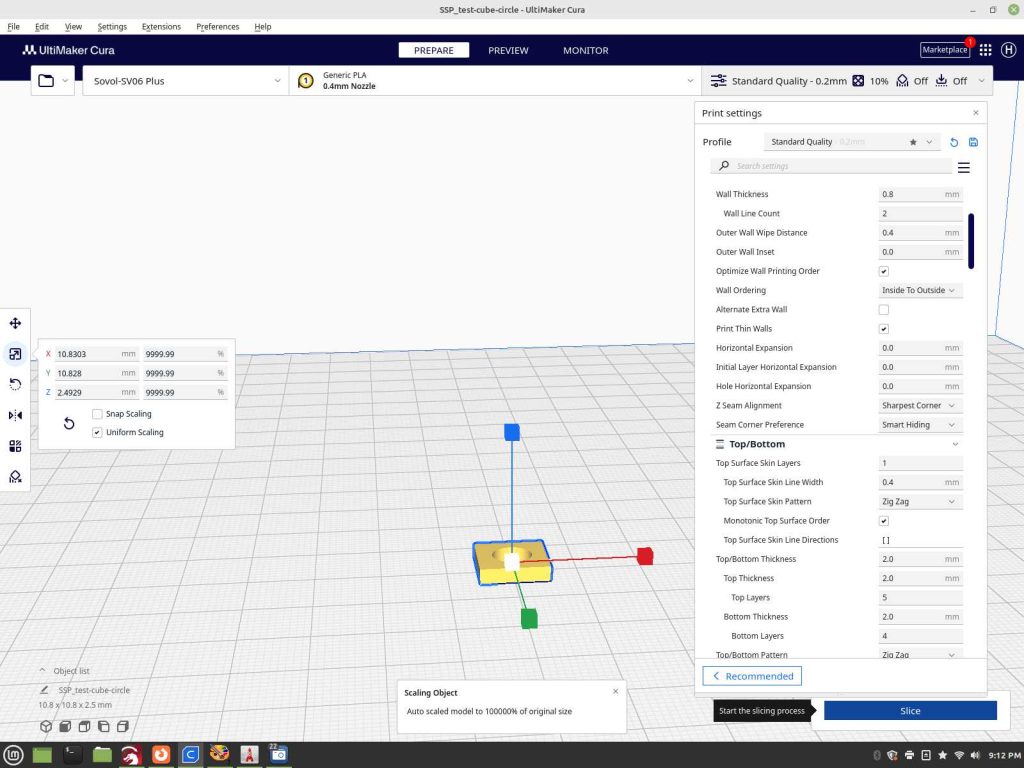Click the Z scale percentage field

click(x=185, y=392)
